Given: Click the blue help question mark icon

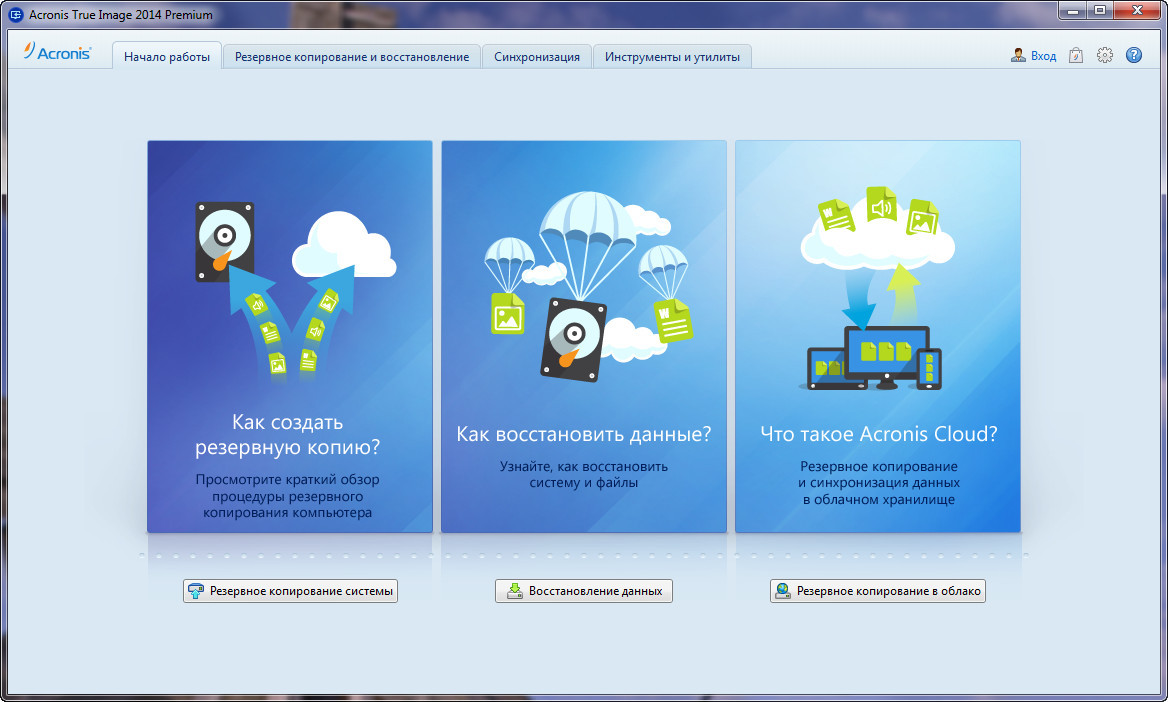Looking at the screenshot, I should click(x=1133, y=56).
